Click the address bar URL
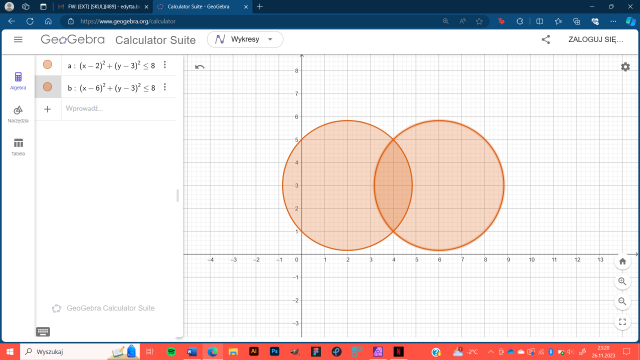 (x=128, y=21)
